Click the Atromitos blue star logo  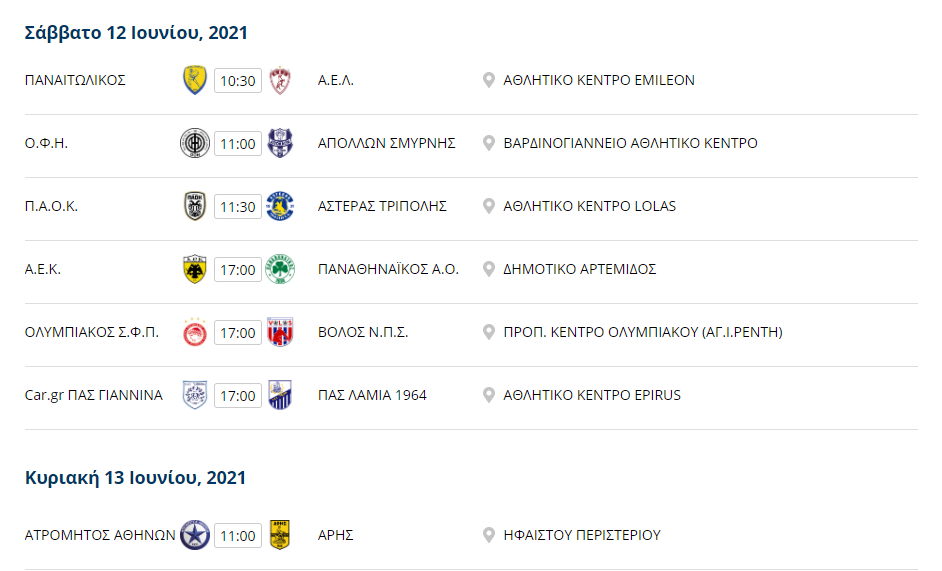[195, 535]
